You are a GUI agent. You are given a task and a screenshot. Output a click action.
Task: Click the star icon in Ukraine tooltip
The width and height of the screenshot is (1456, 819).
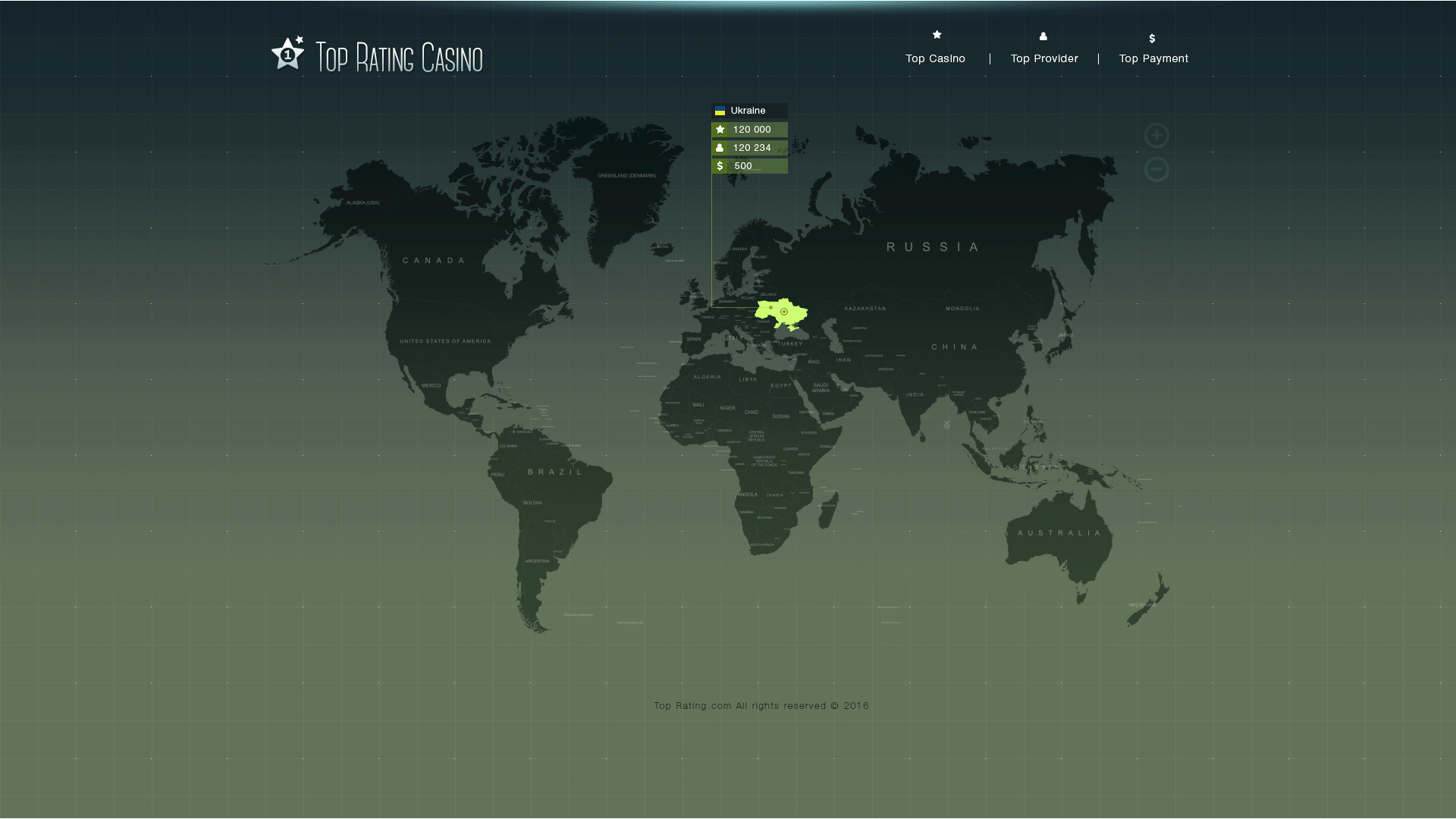click(720, 130)
